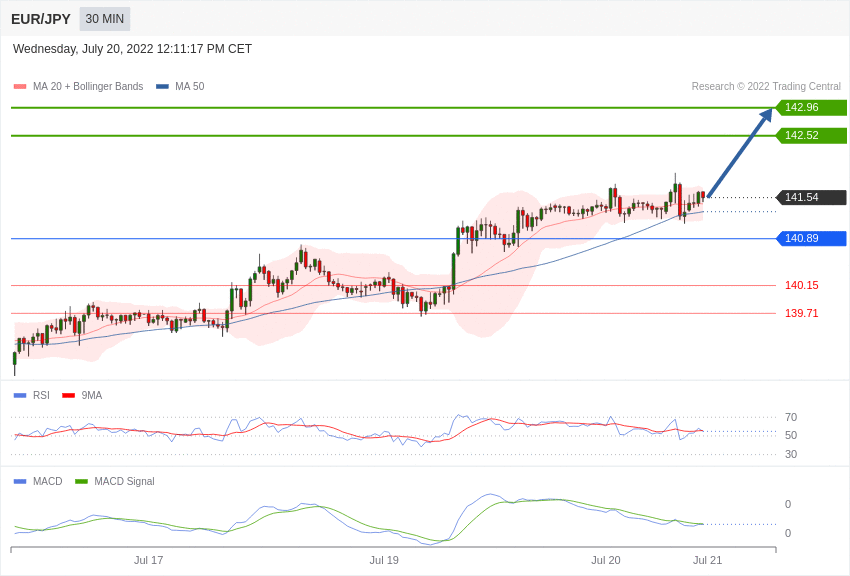The width and height of the screenshot is (850, 576).
Task: Click the 141.54 current price tag
Action: pyautogui.click(x=812, y=197)
